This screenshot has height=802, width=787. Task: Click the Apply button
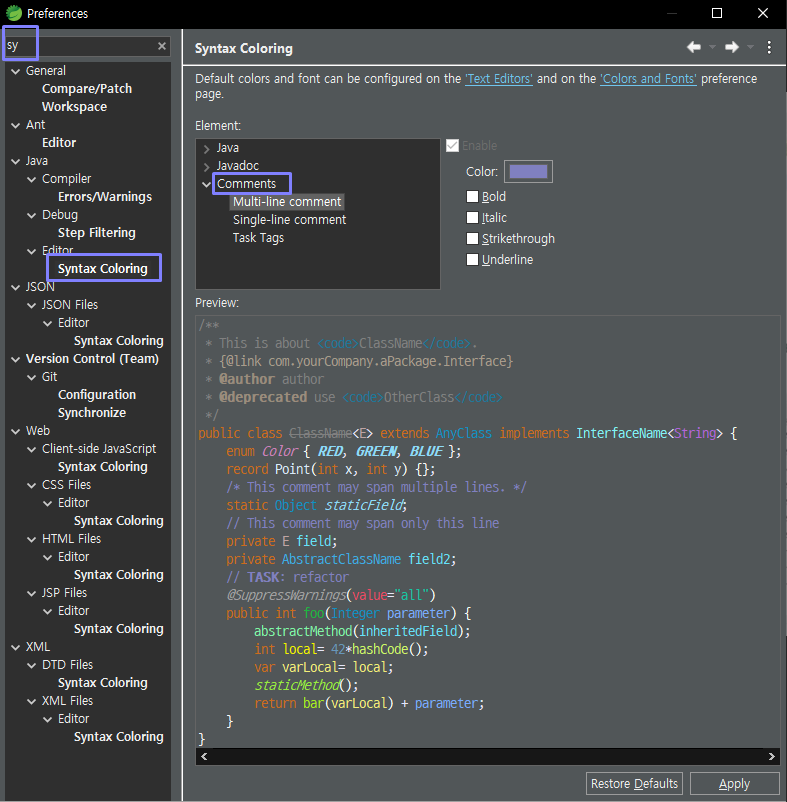pos(734,784)
